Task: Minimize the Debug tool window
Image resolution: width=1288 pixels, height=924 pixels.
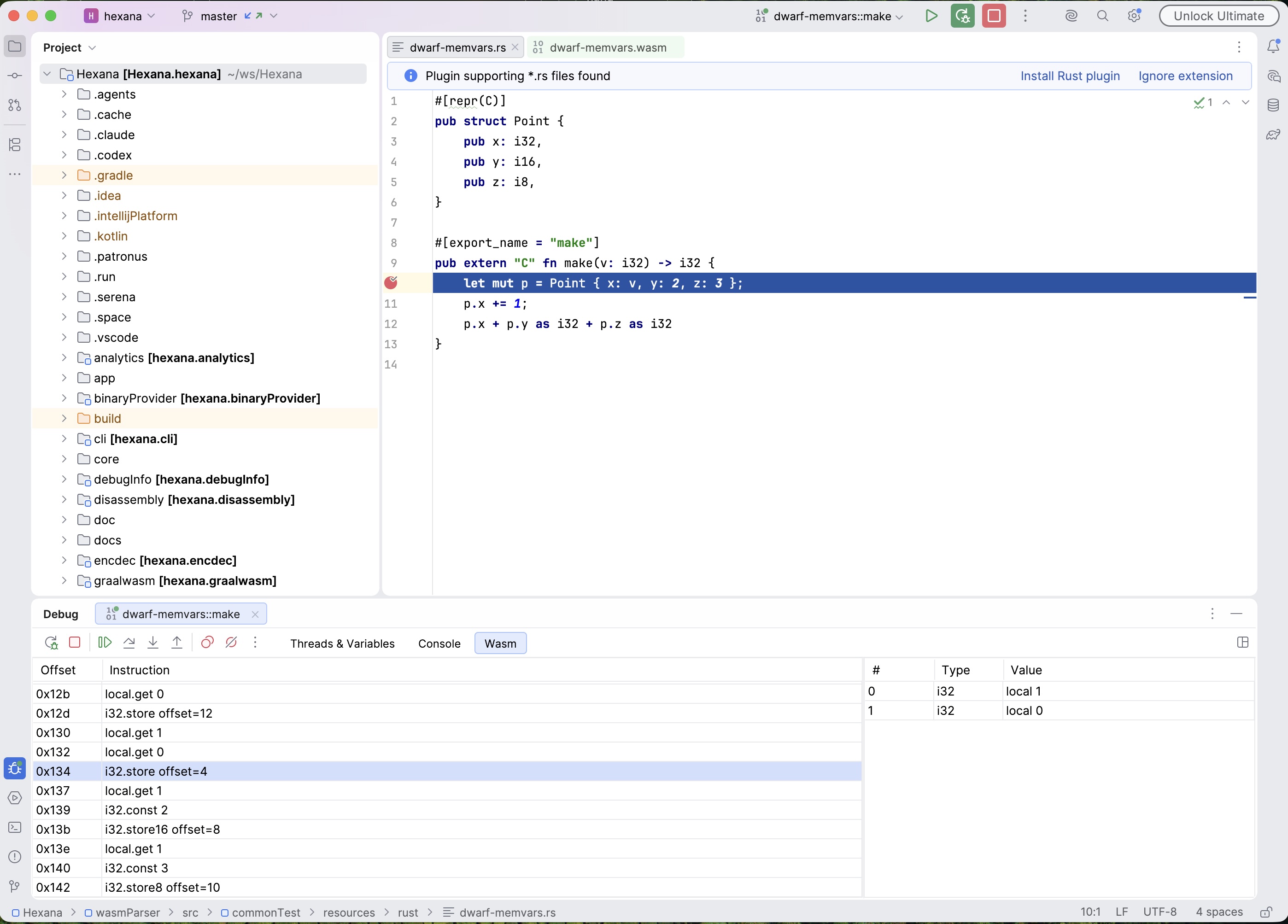Action: (1236, 614)
